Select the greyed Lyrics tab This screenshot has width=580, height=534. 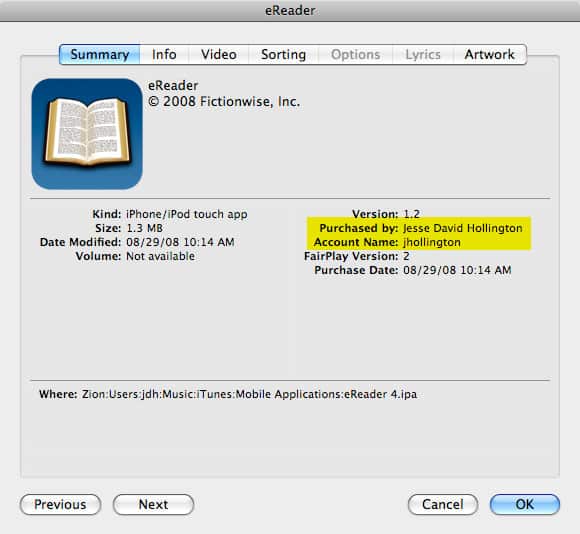[423, 54]
